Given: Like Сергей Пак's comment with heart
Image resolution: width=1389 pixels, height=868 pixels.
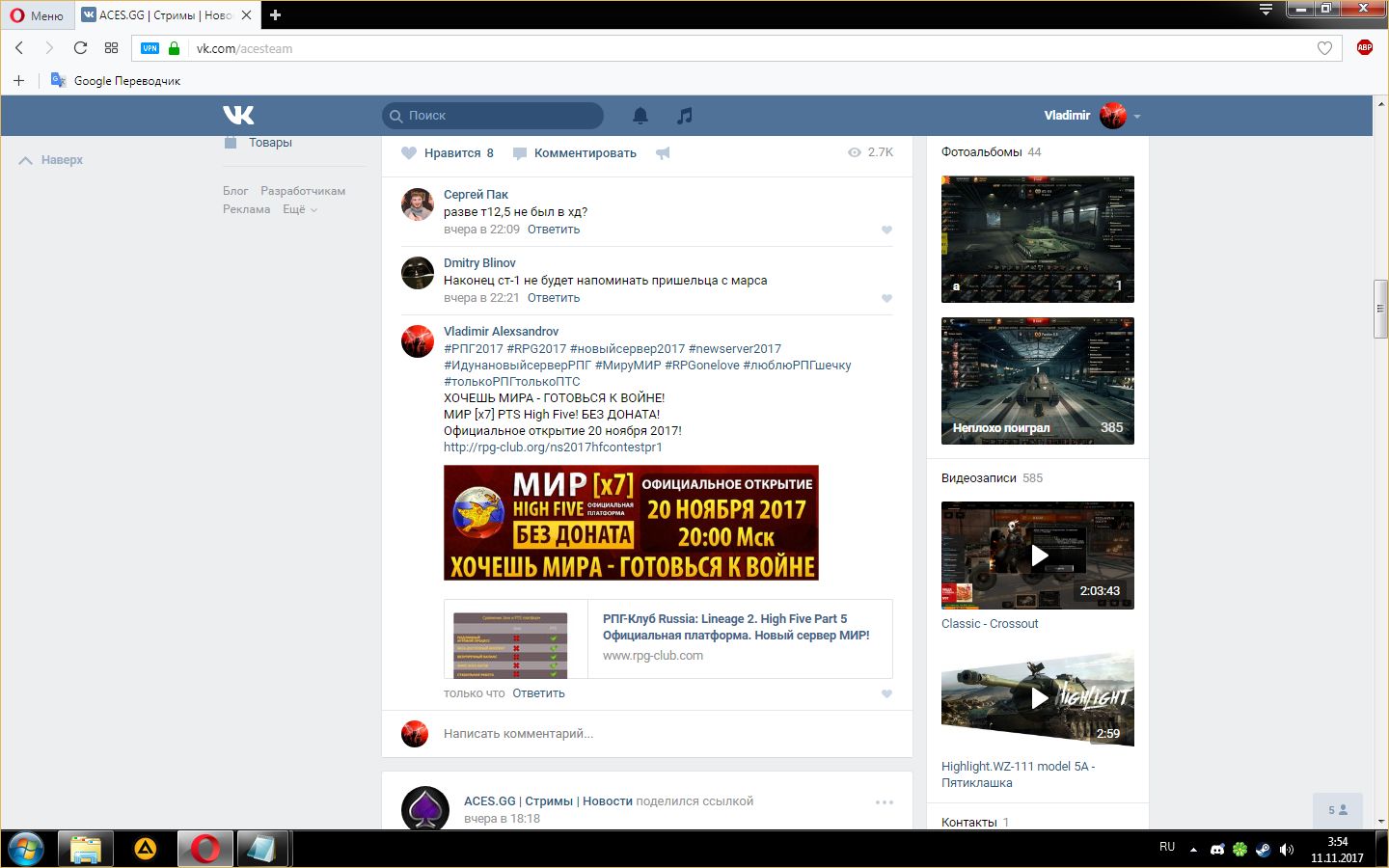Looking at the screenshot, I should (886, 230).
